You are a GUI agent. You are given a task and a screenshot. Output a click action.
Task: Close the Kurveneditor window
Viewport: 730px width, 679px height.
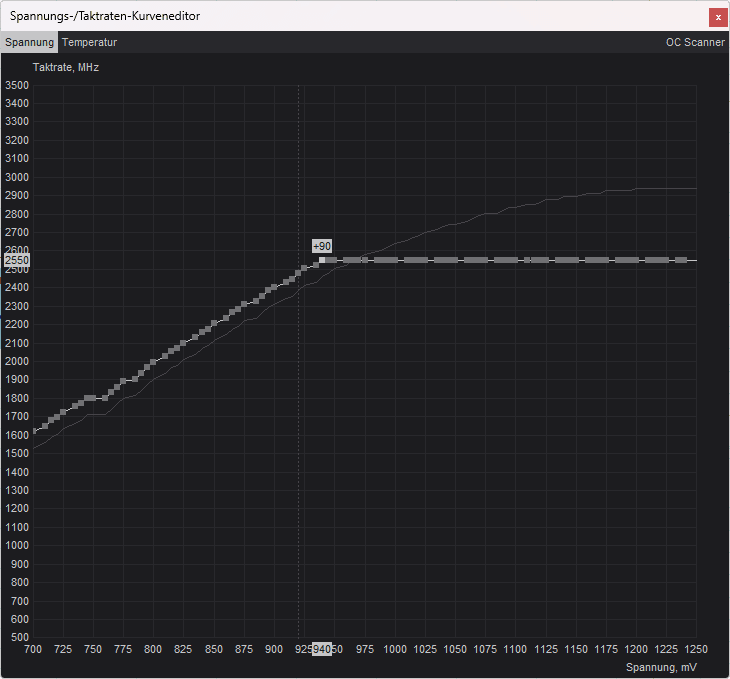tap(718, 17)
